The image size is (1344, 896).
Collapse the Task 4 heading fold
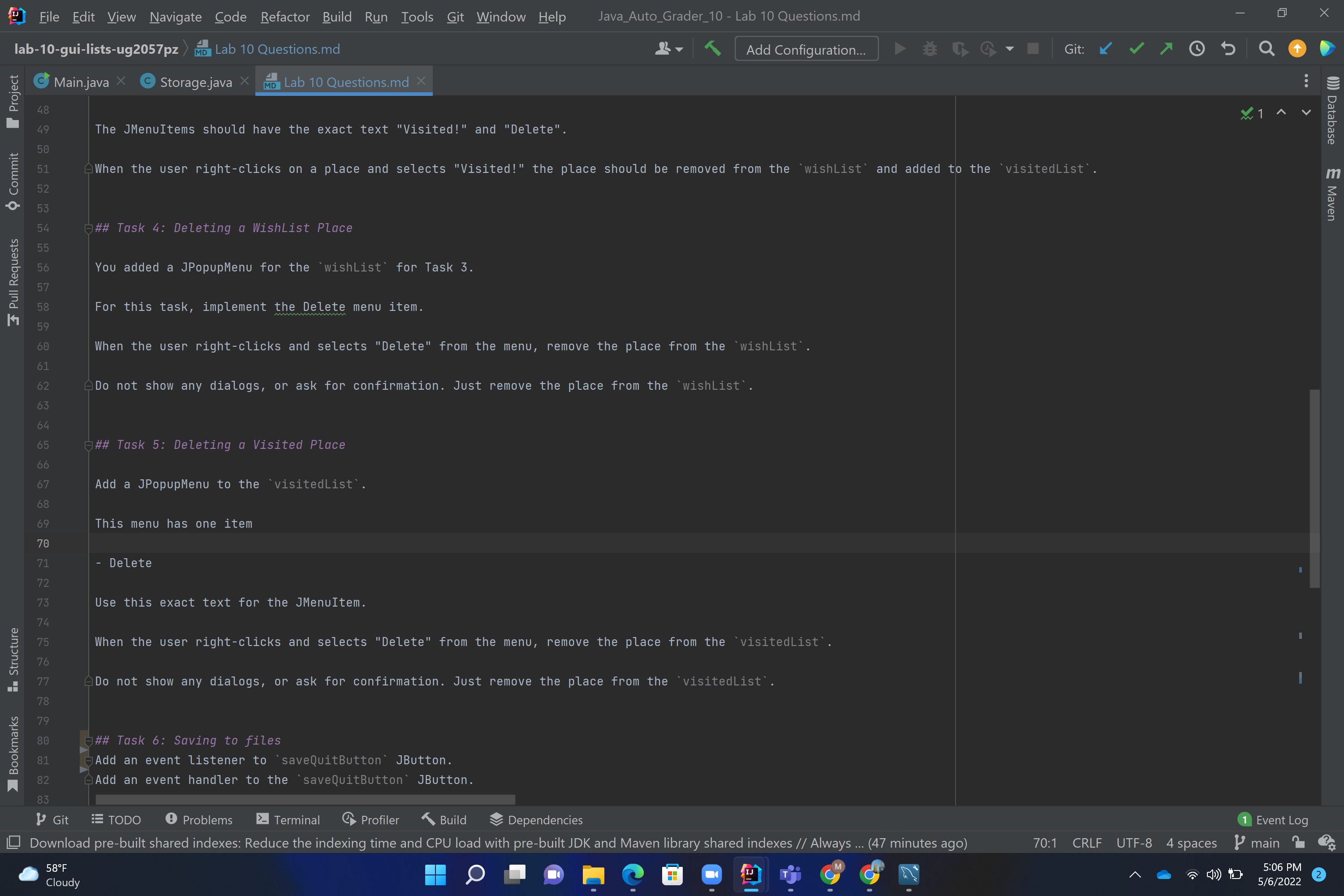(89, 228)
